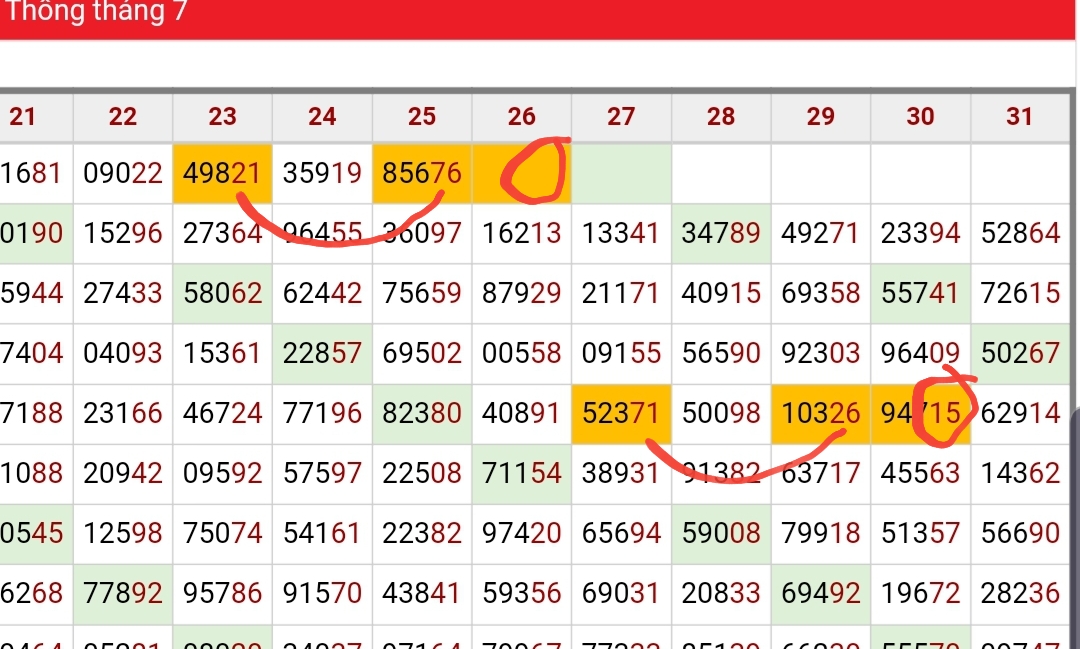Click the green cell 69492
Viewport: 1080px width, 649px height.
[821, 593]
